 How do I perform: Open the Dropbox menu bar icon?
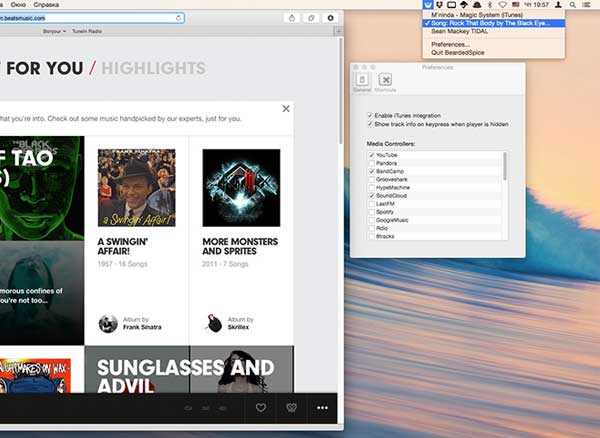pos(439,5)
